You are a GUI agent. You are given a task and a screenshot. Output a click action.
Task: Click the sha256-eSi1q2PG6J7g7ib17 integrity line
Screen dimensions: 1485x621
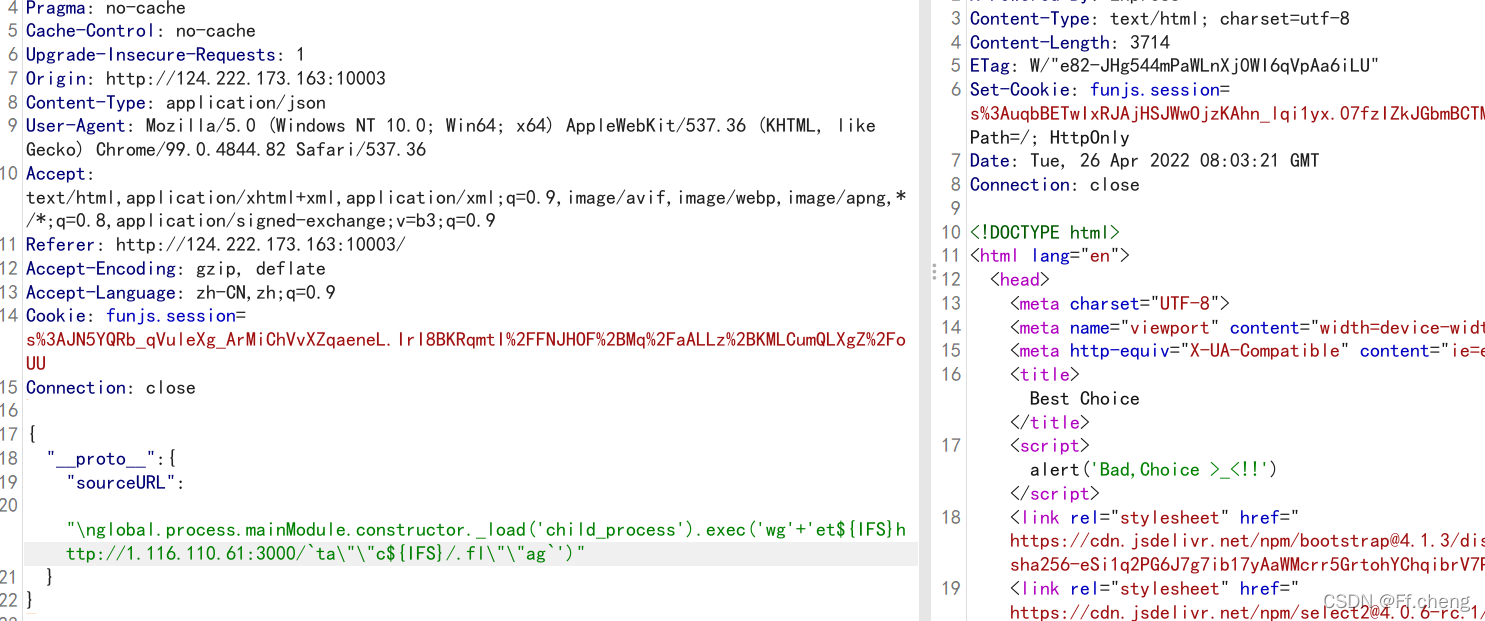coord(1247,565)
